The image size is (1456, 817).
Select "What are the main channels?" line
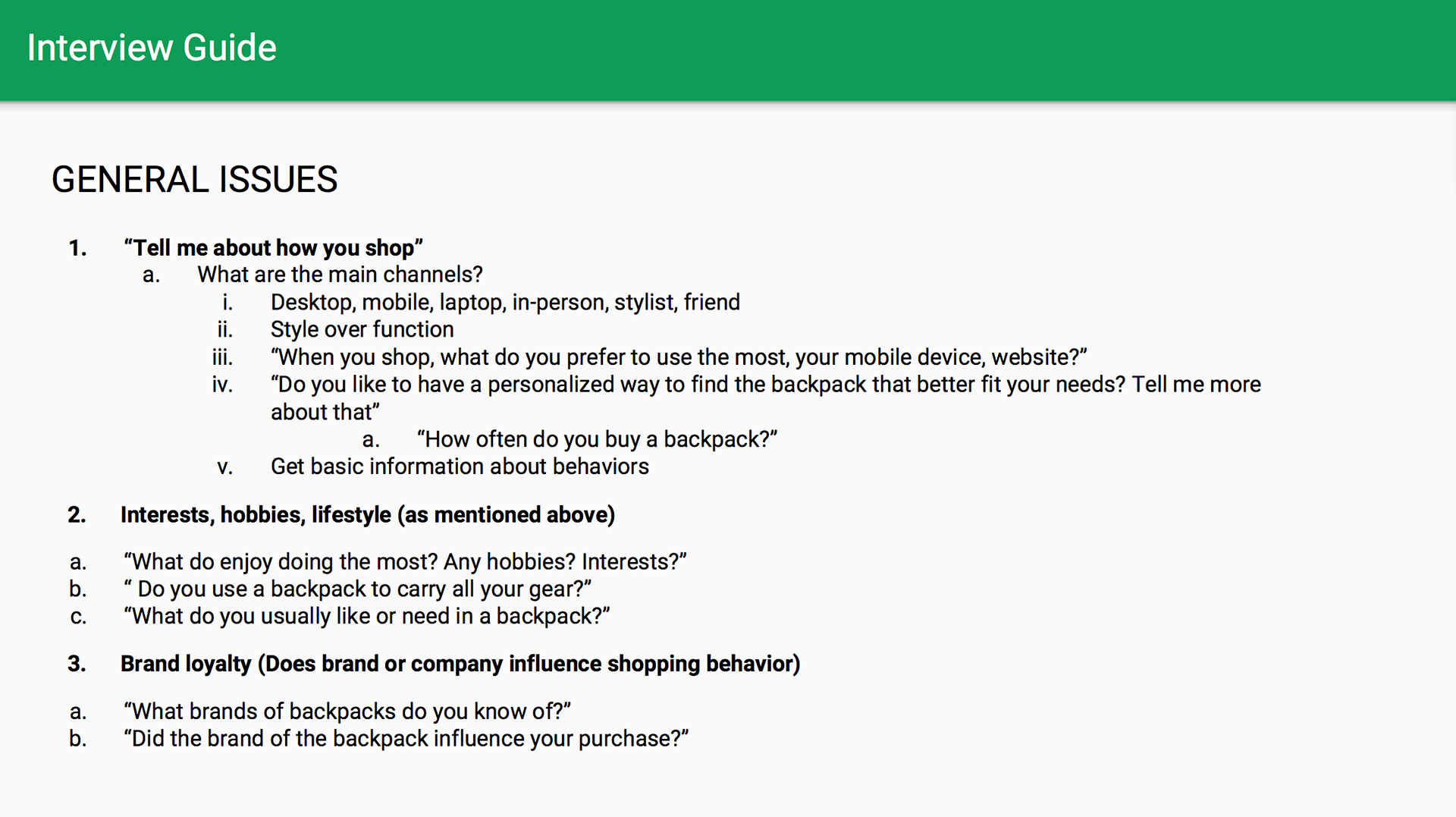[x=340, y=275]
